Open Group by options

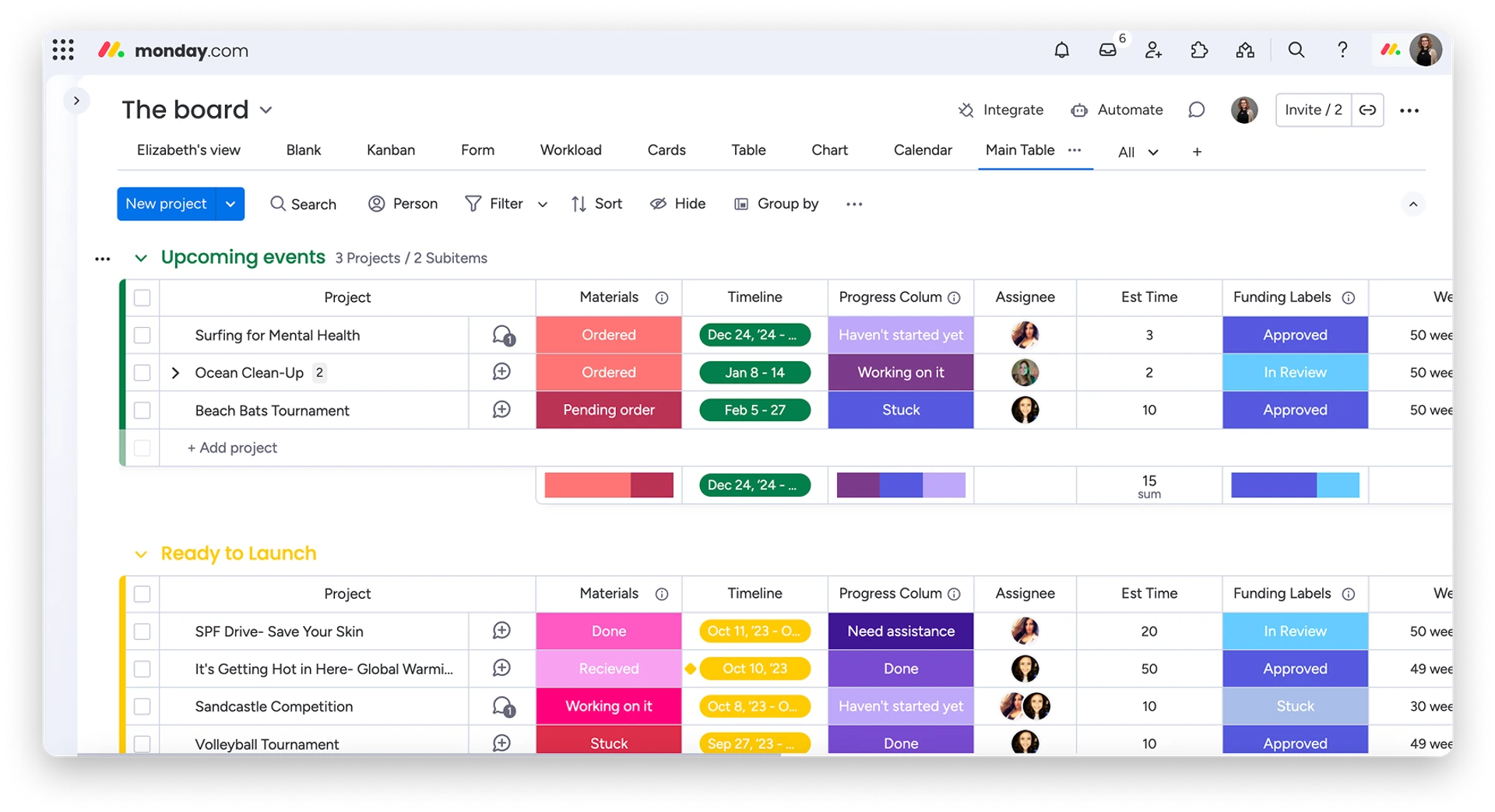pos(776,204)
